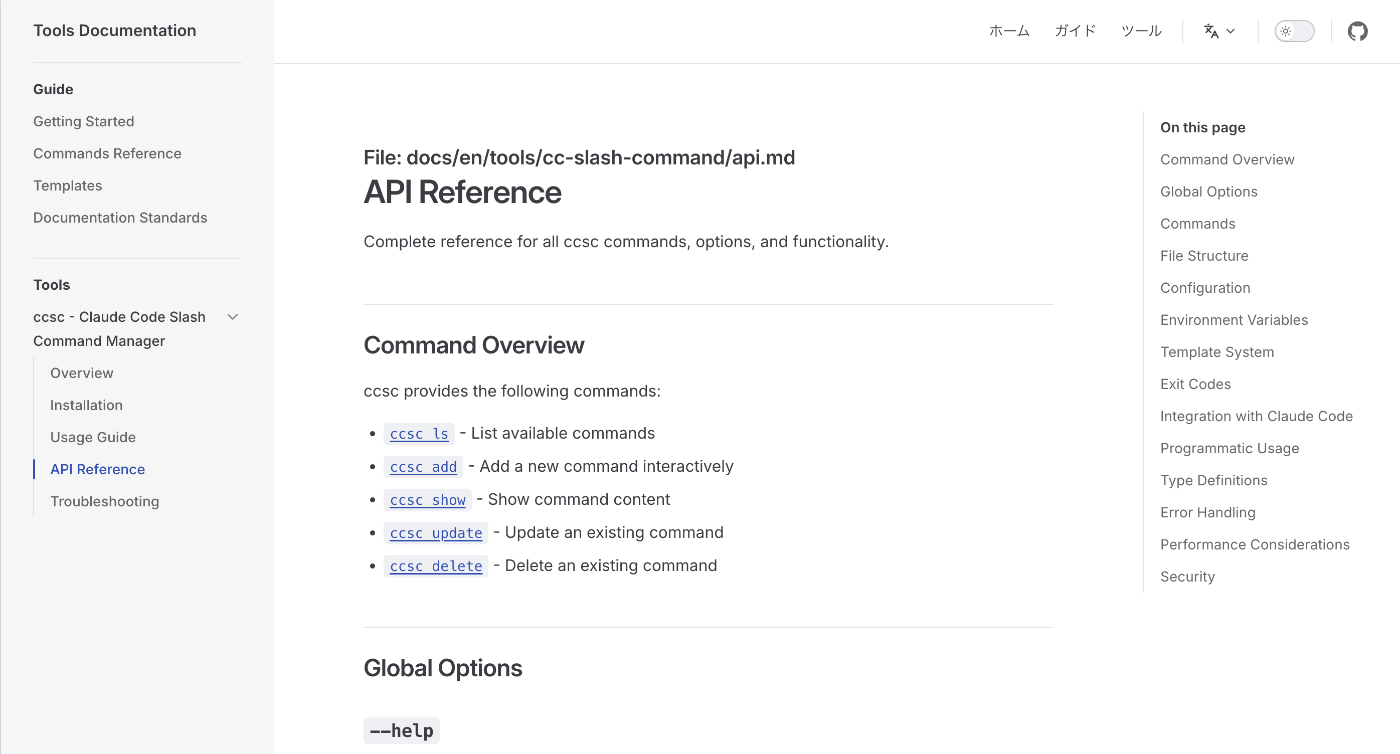The width and height of the screenshot is (1400, 754).
Task: Follow the ccsc update command link
Action: (x=436, y=533)
